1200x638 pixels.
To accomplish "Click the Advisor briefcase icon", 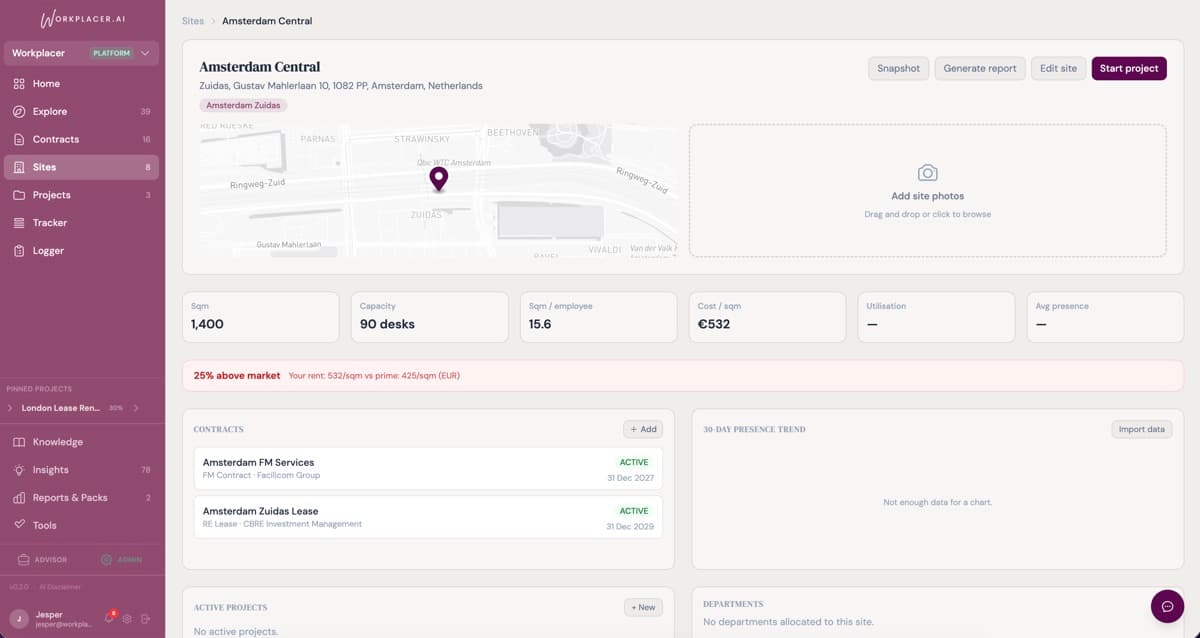I will coord(23,560).
